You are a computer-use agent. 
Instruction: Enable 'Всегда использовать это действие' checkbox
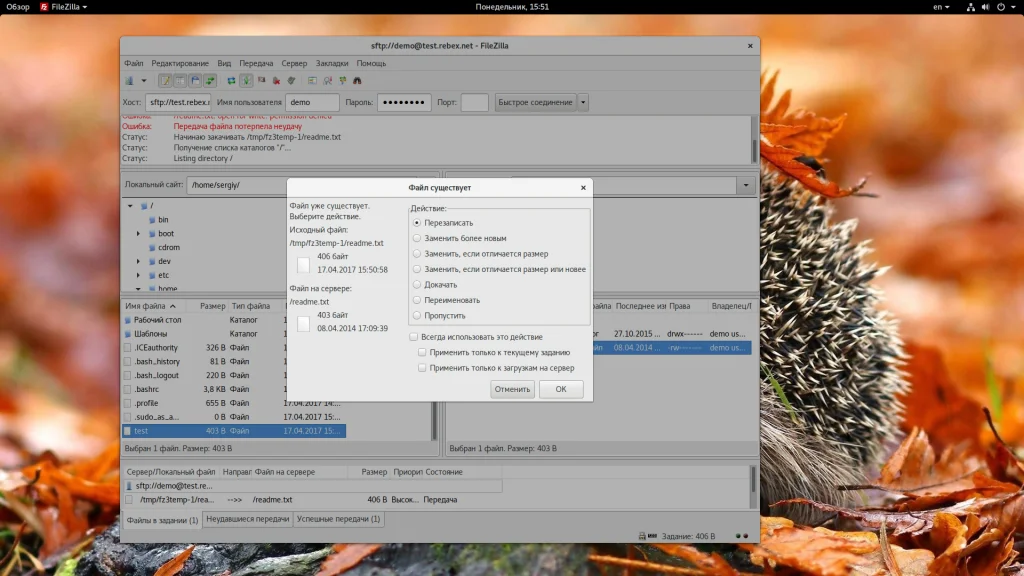click(x=414, y=337)
